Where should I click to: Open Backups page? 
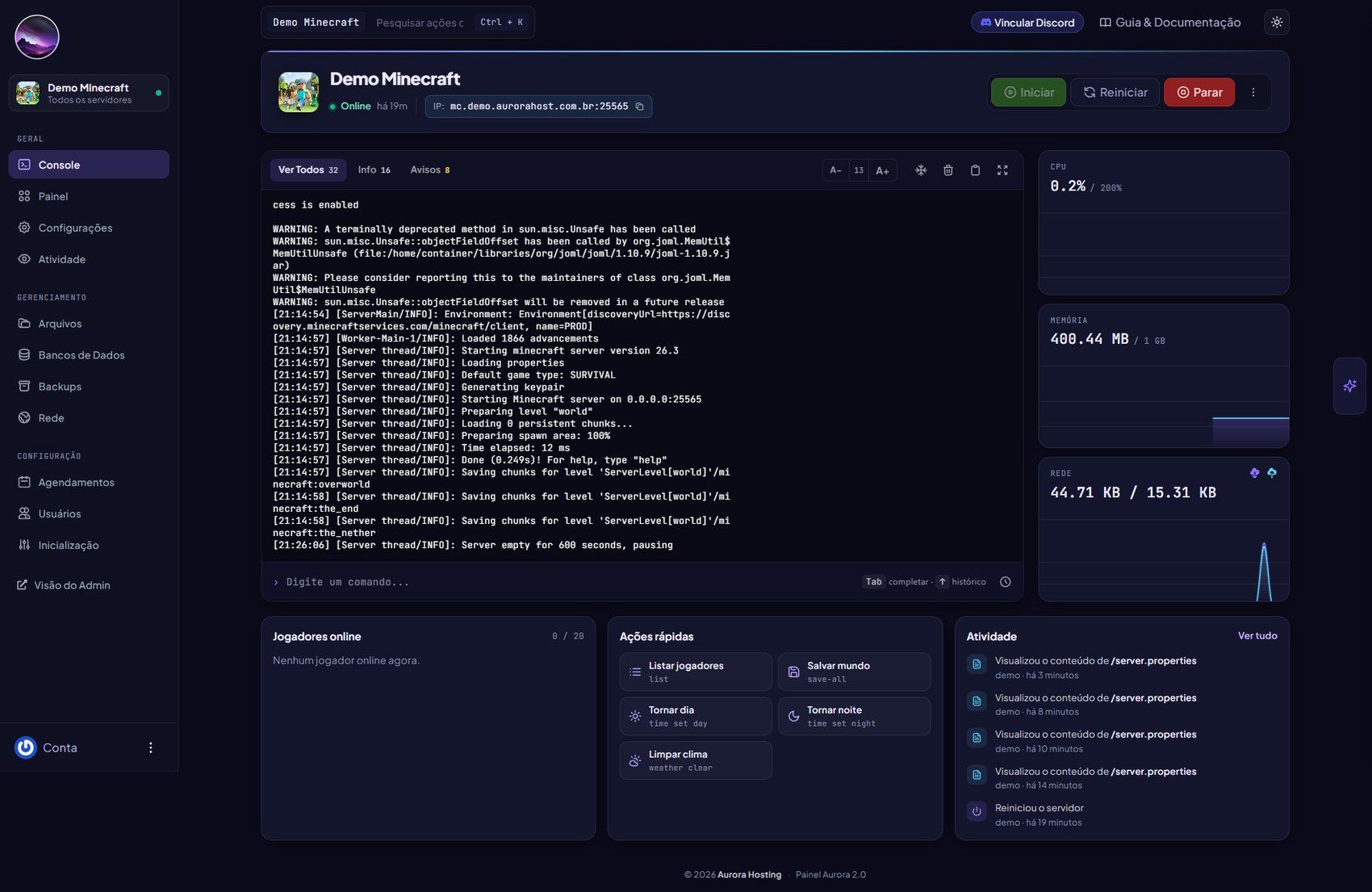click(x=89, y=387)
